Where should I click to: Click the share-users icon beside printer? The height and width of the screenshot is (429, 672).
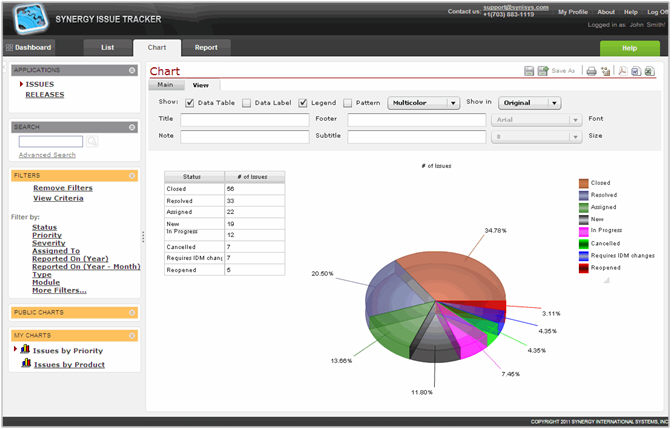pos(606,71)
